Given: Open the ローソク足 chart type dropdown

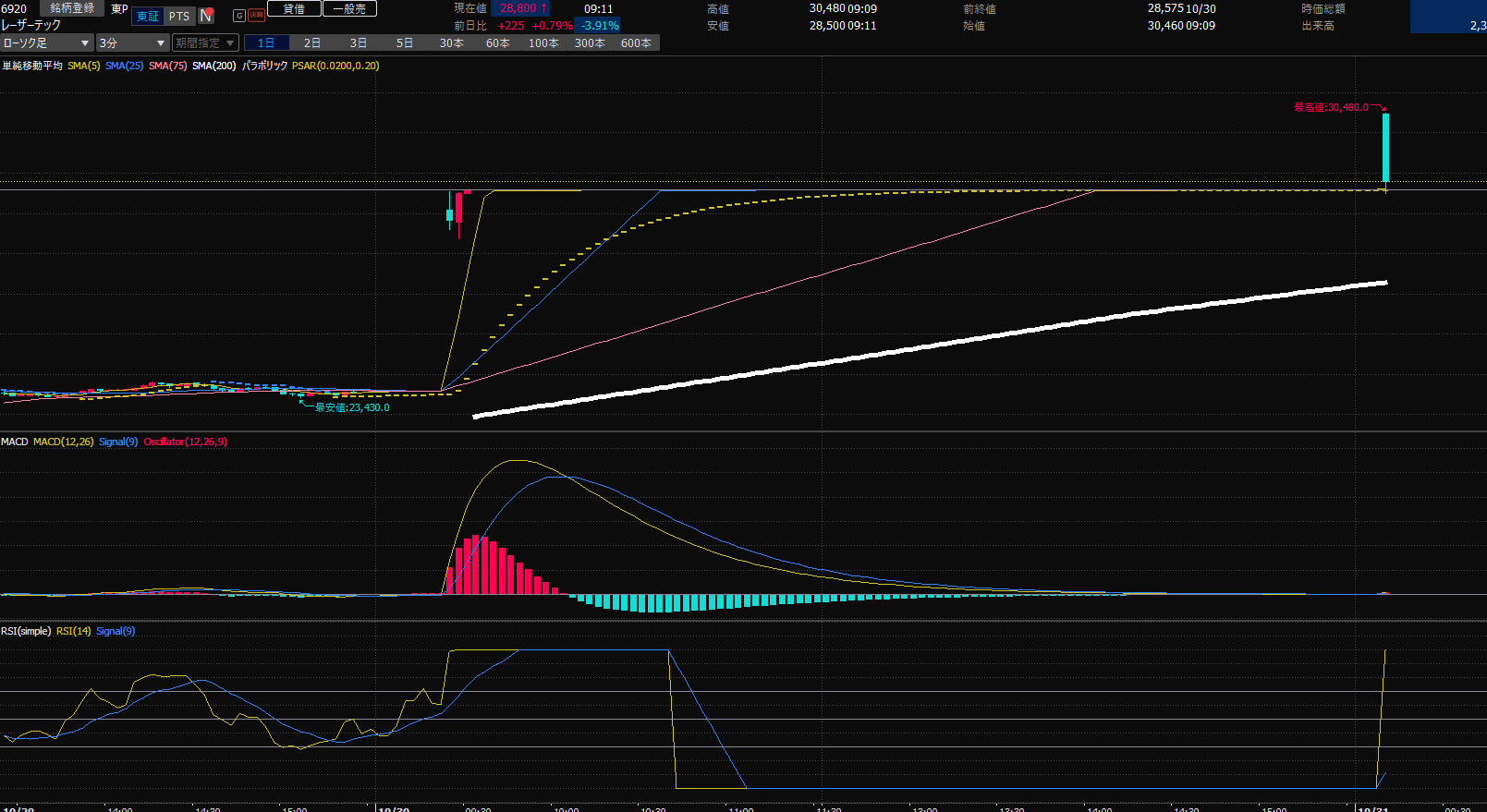Looking at the screenshot, I should (46, 43).
